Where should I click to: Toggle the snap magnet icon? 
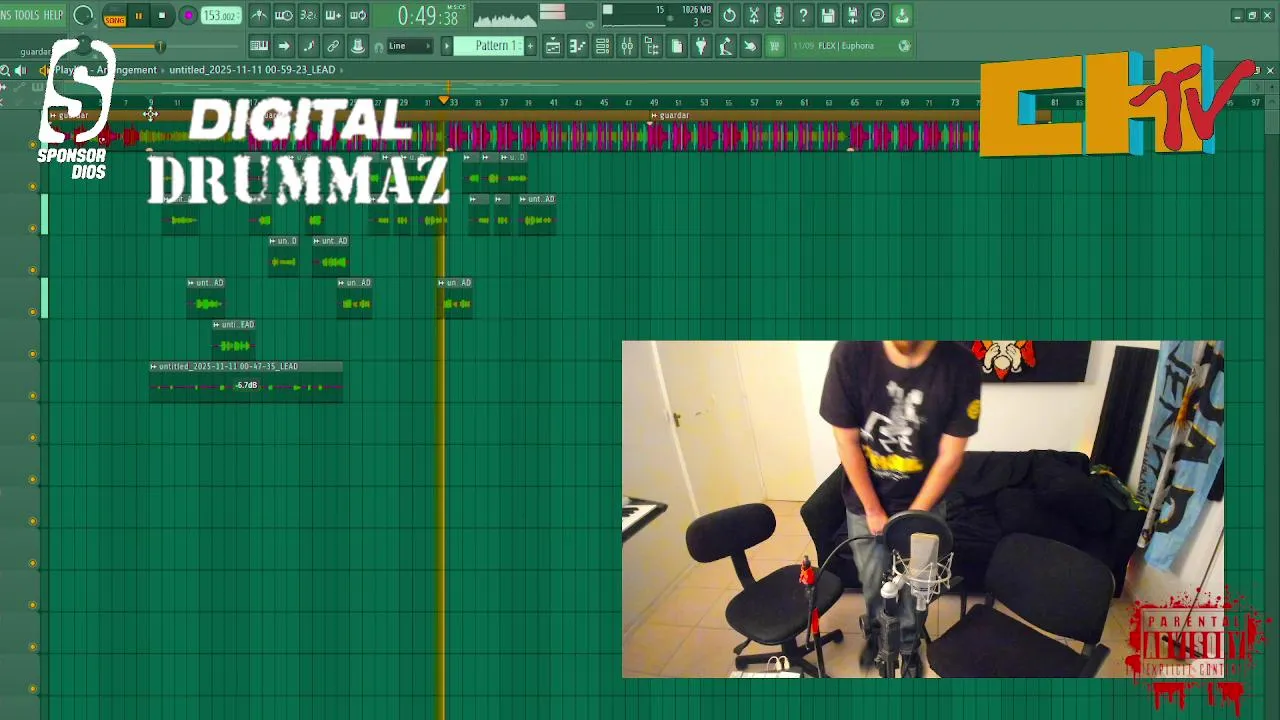click(x=379, y=47)
